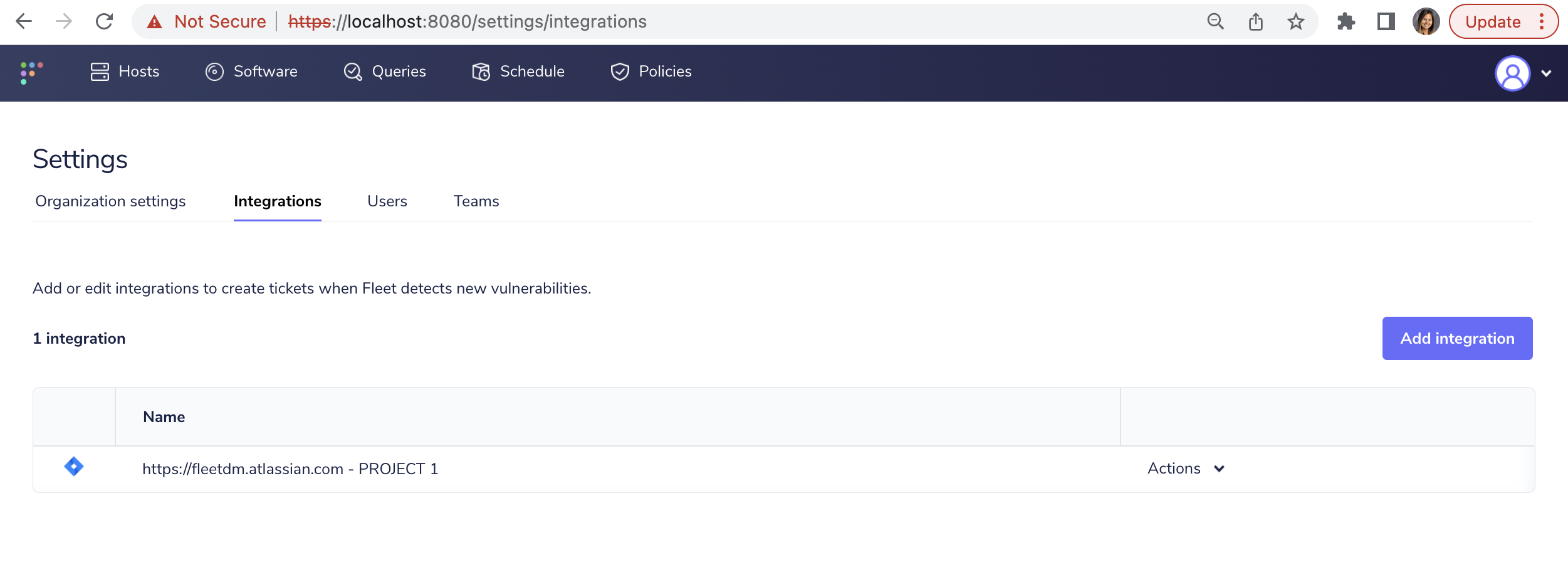Open Schedule via its calendar icon
The height and width of the screenshot is (567, 1568).
481,72
